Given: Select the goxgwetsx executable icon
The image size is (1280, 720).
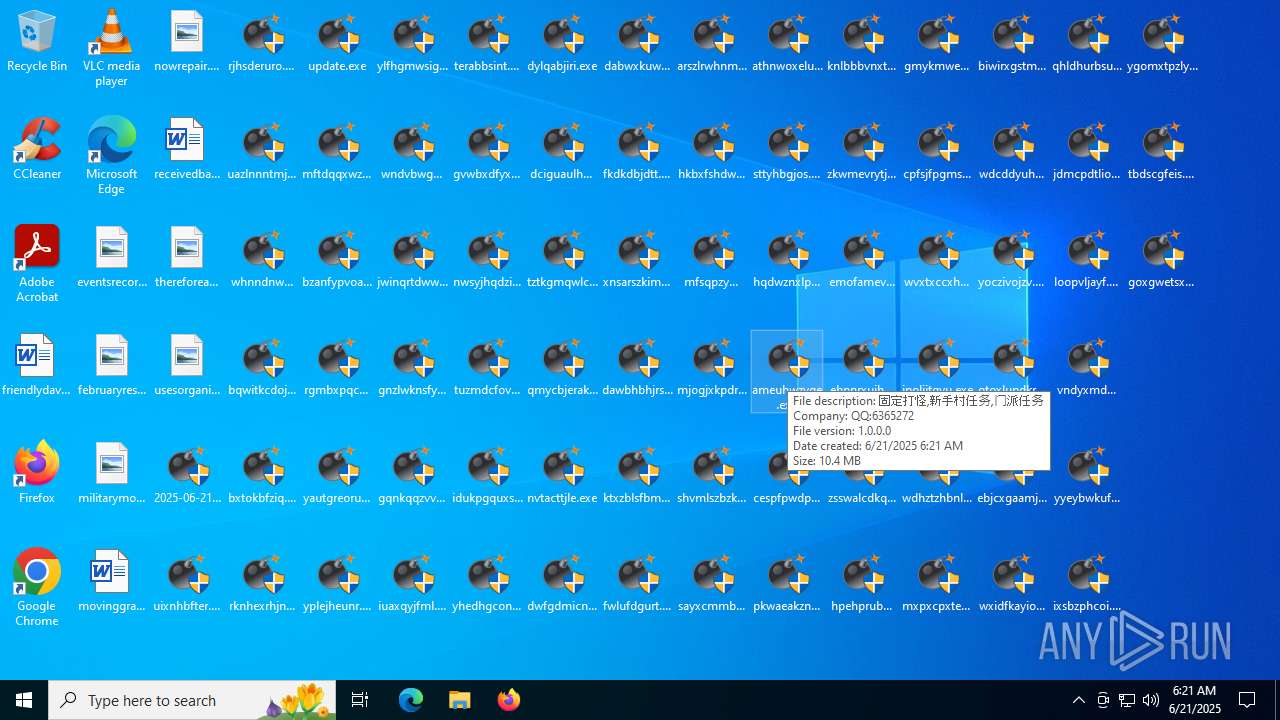Looking at the screenshot, I should tap(1162, 258).
